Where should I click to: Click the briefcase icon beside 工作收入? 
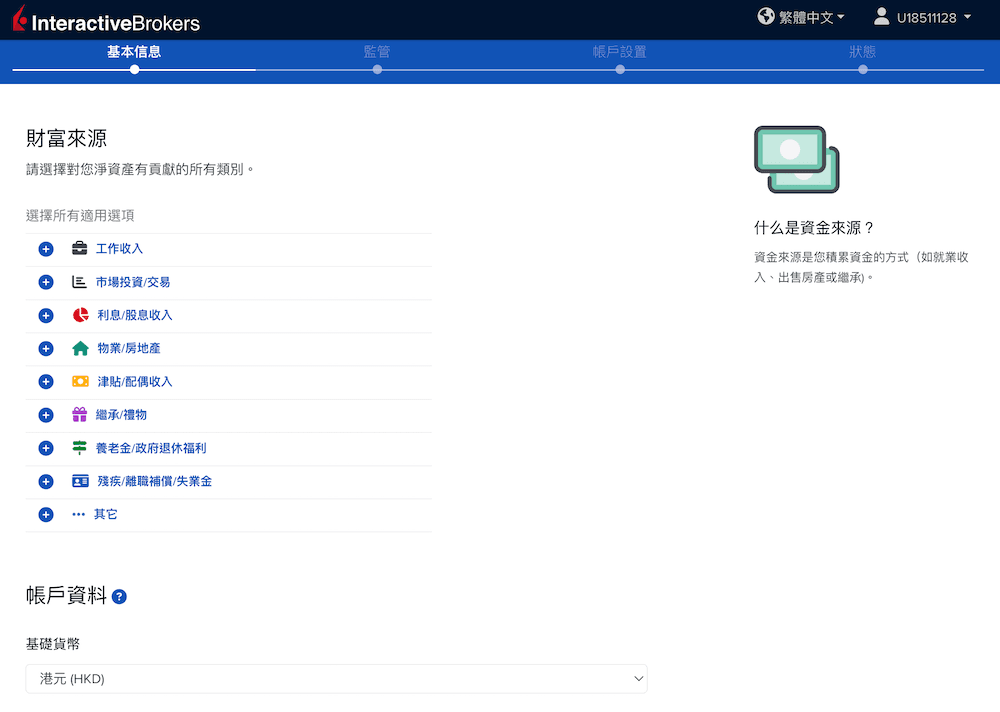[x=78, y=248]
